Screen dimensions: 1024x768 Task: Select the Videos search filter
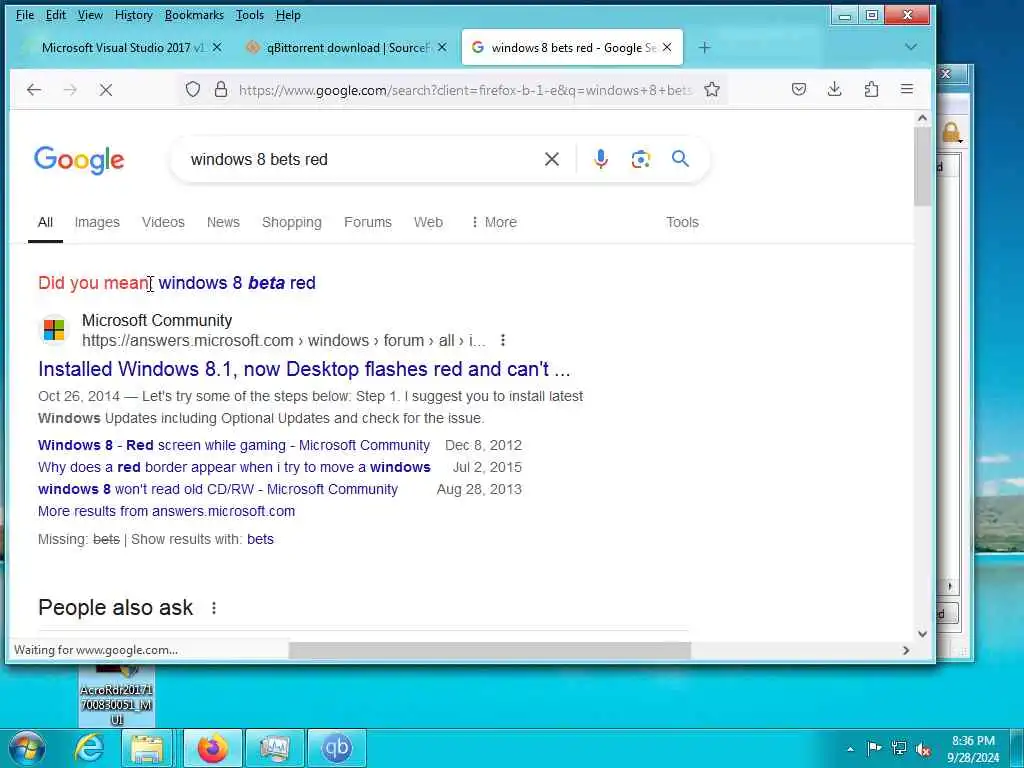pos(163,222)
